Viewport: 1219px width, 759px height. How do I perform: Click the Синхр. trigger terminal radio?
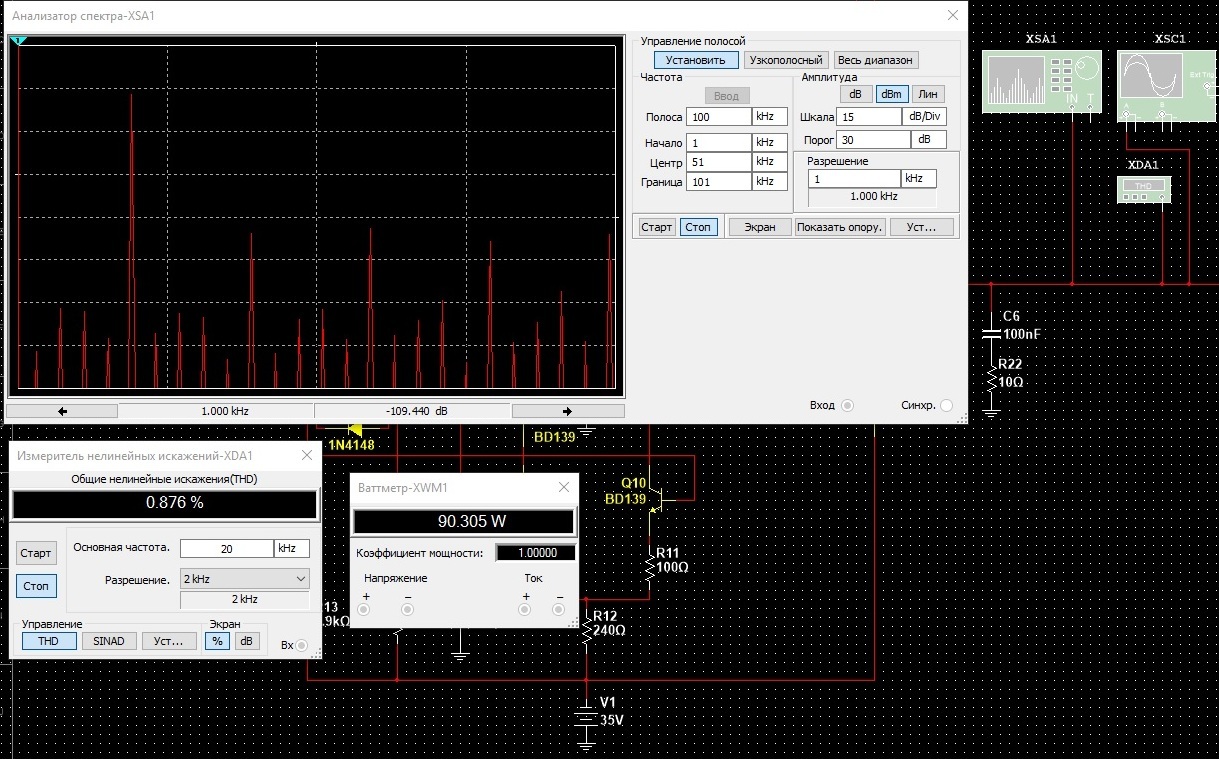point(947,405)
